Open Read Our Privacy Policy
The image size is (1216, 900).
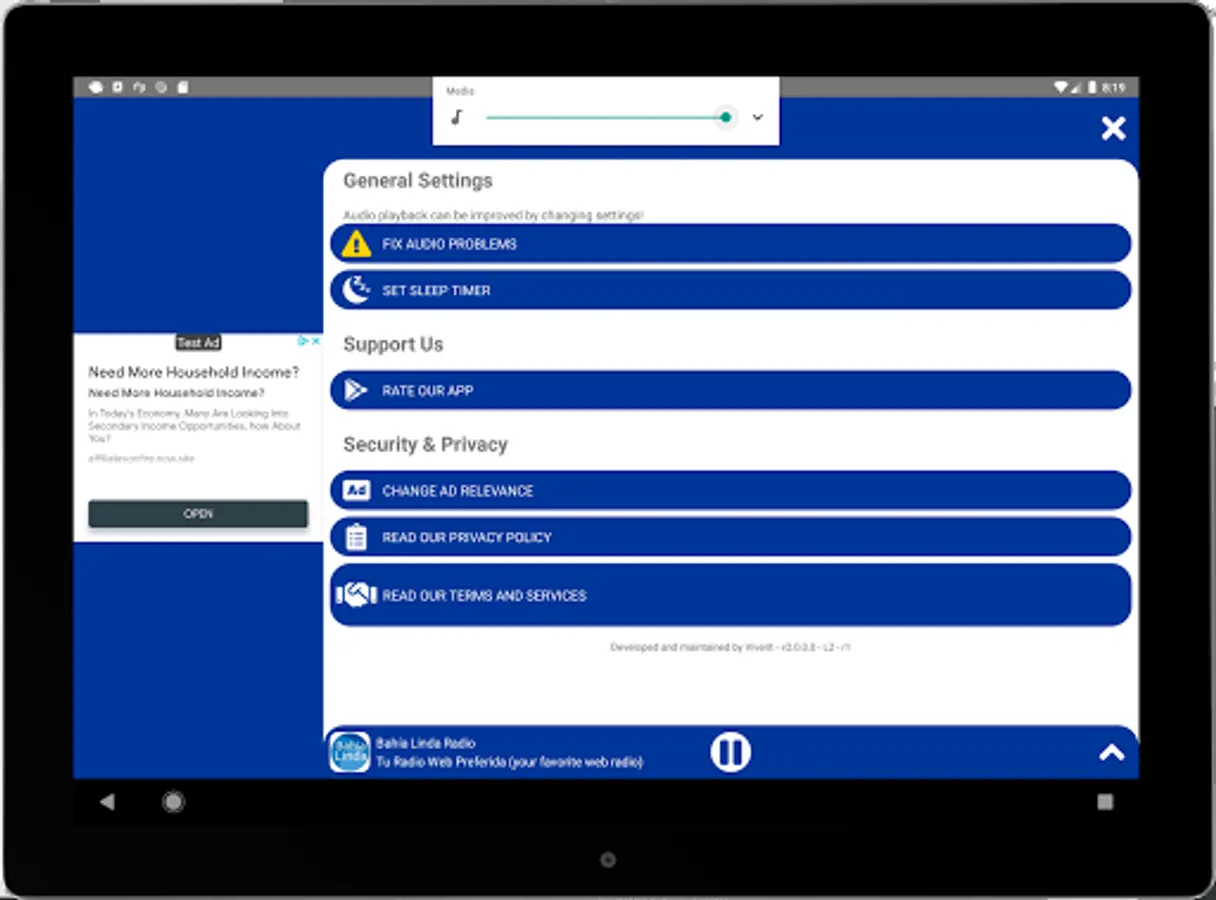[x=730, y=537]
